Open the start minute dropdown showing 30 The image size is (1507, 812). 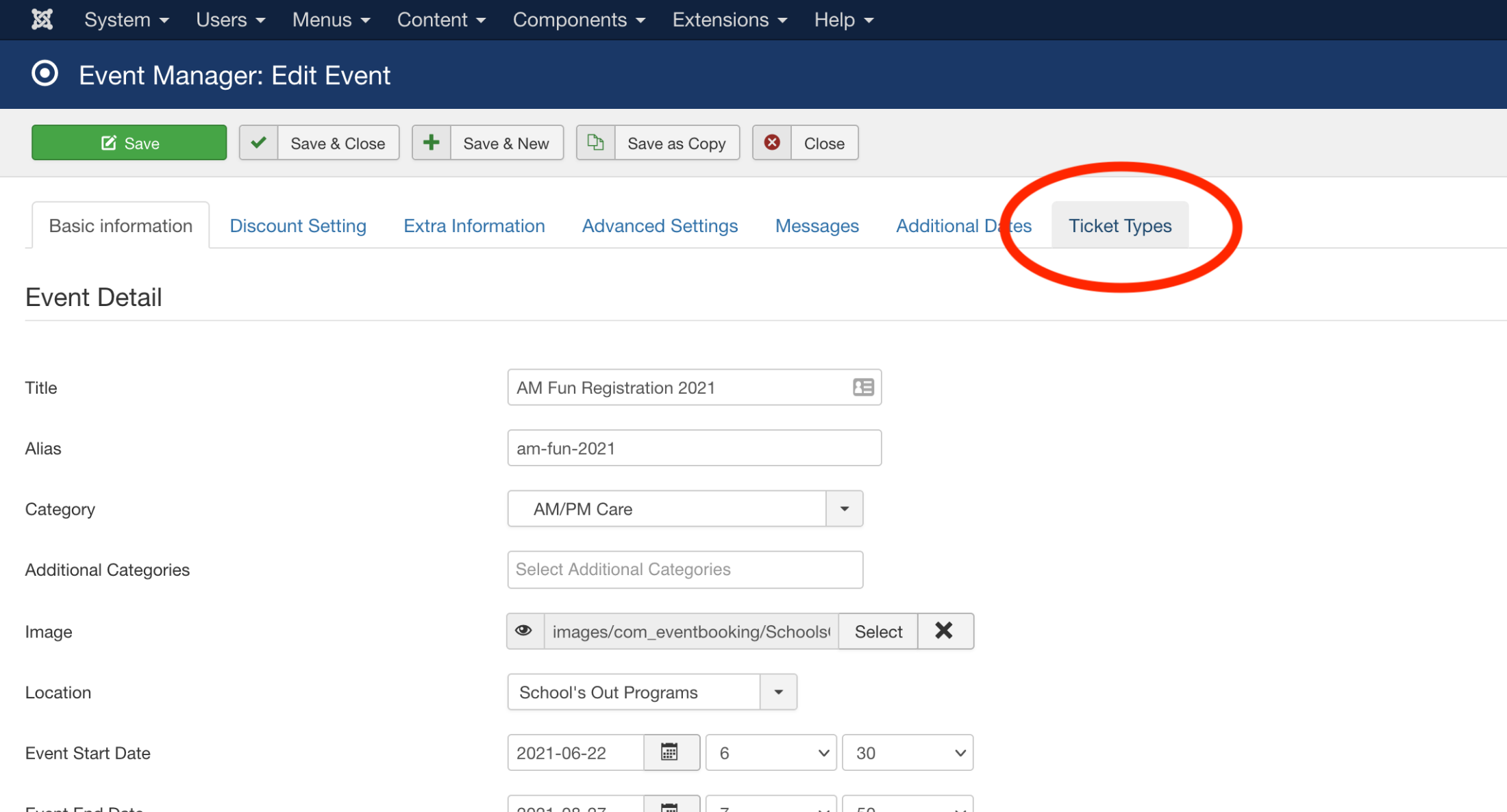click(907, 752)
